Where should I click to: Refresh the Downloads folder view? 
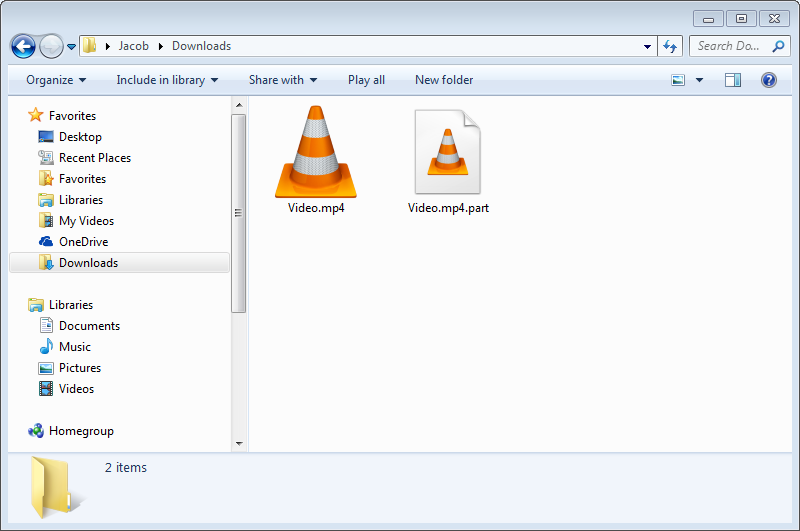(670, 46)
